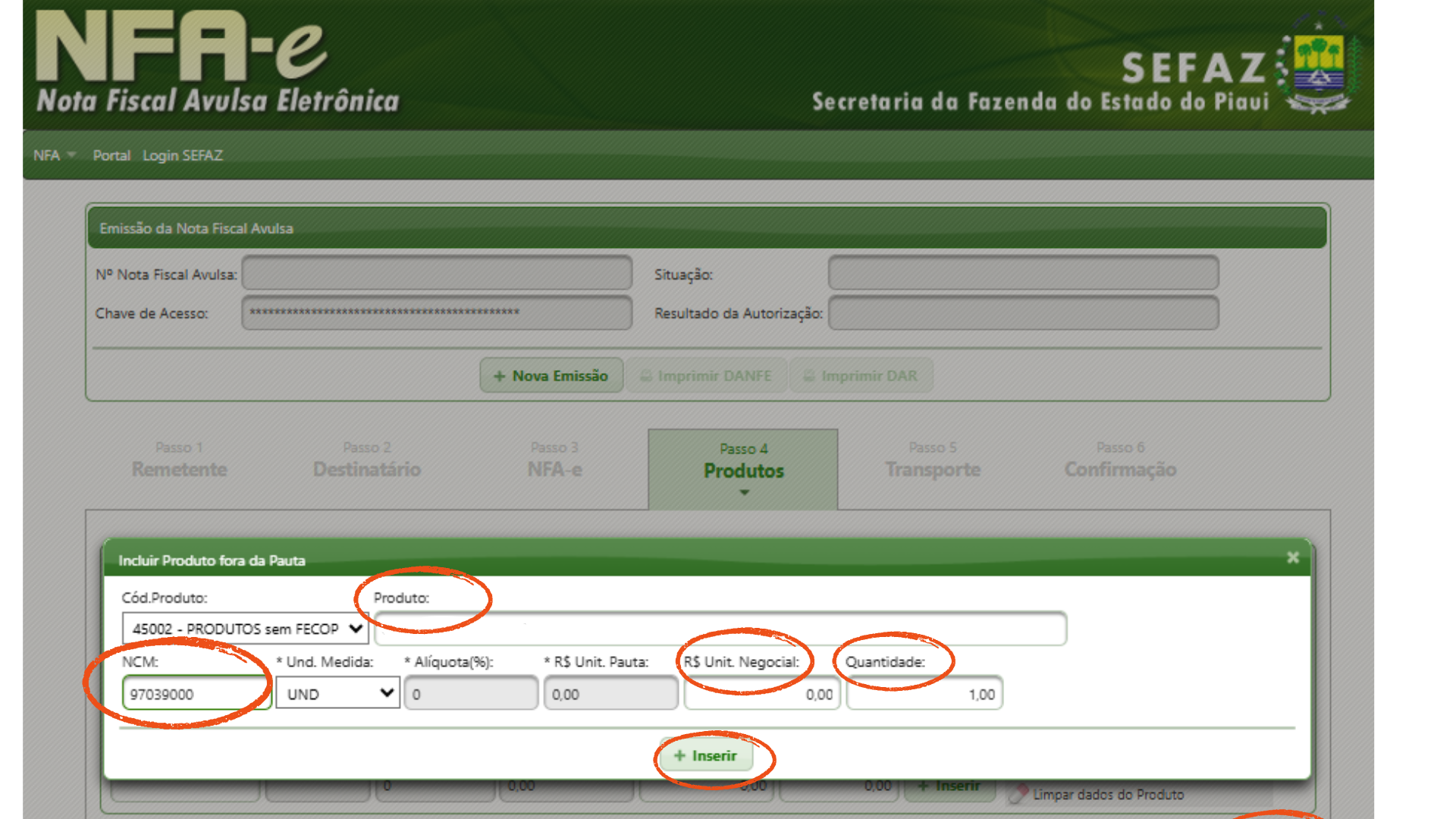
Task: Click Login SEFAZ in navigation bar
Action: (x=183, y=155)
